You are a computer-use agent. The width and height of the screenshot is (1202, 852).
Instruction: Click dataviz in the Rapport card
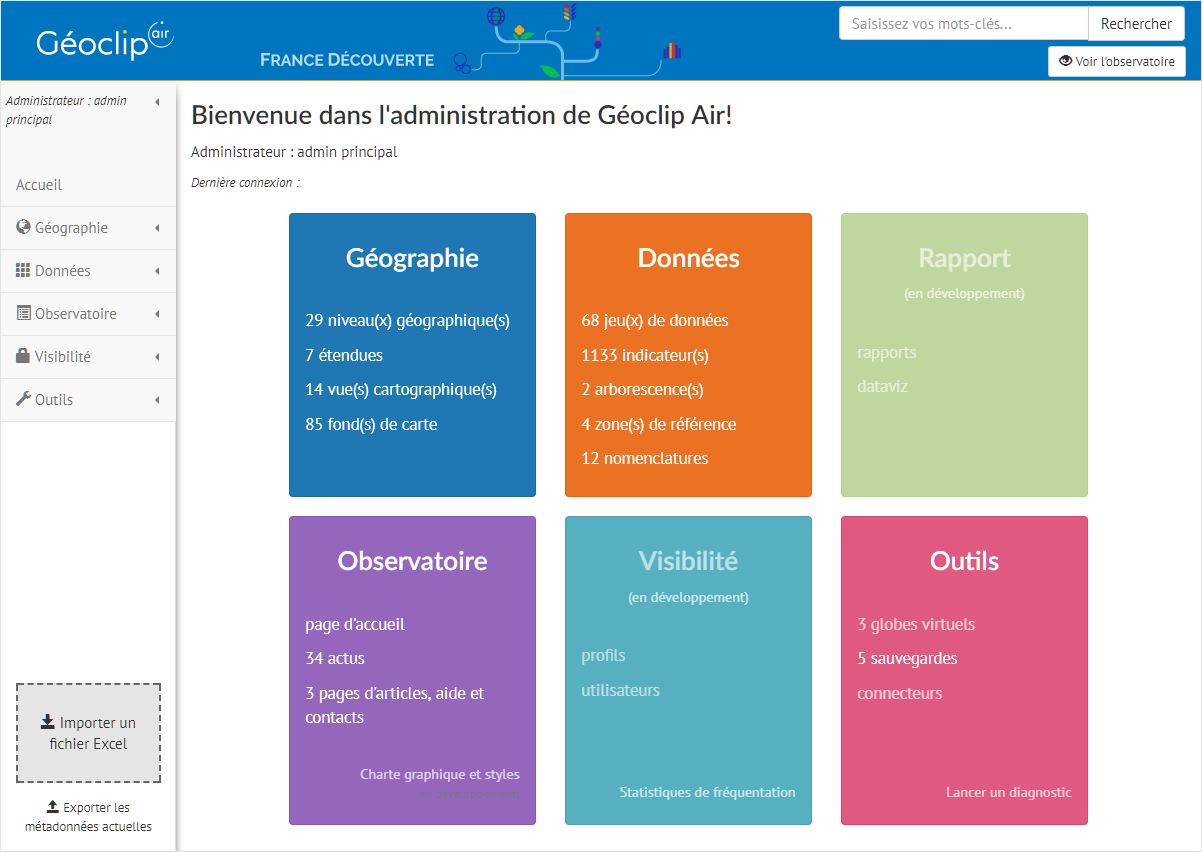click(x=883, y=386)
